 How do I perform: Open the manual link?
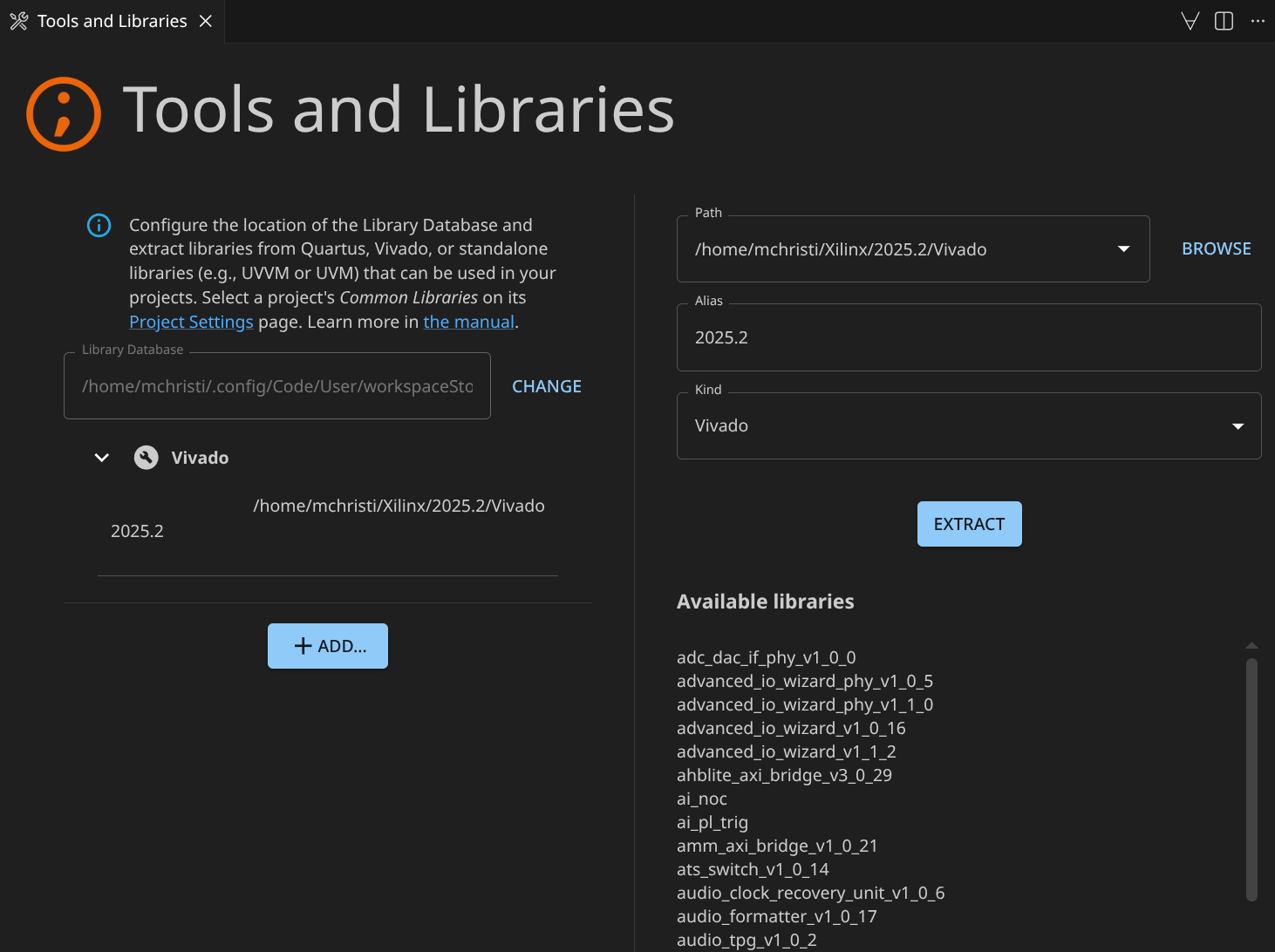468,322
